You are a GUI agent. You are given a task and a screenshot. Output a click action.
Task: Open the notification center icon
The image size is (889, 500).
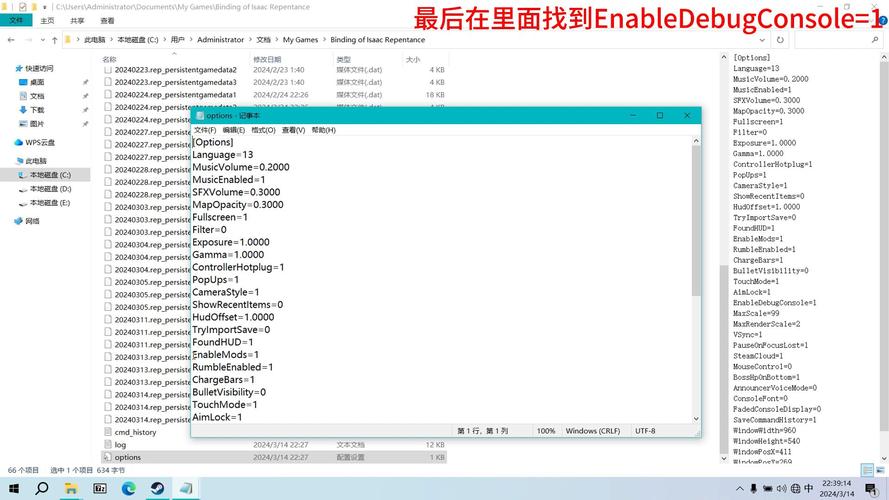[x=871, y=488]
